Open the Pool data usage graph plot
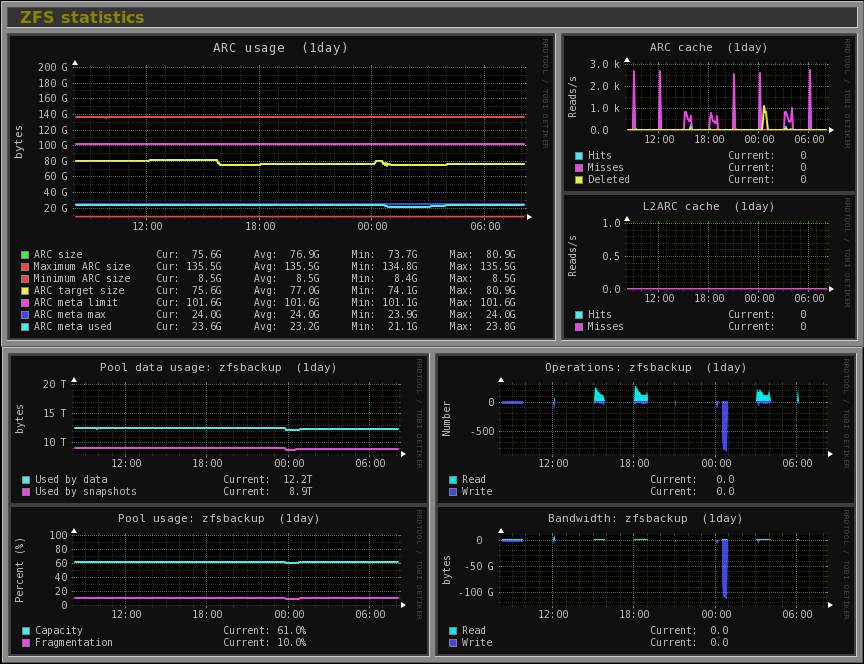 tap(237, 418)
